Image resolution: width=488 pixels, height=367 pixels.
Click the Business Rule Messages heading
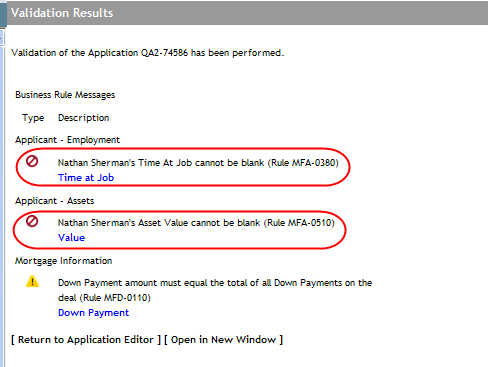[65, 95]
